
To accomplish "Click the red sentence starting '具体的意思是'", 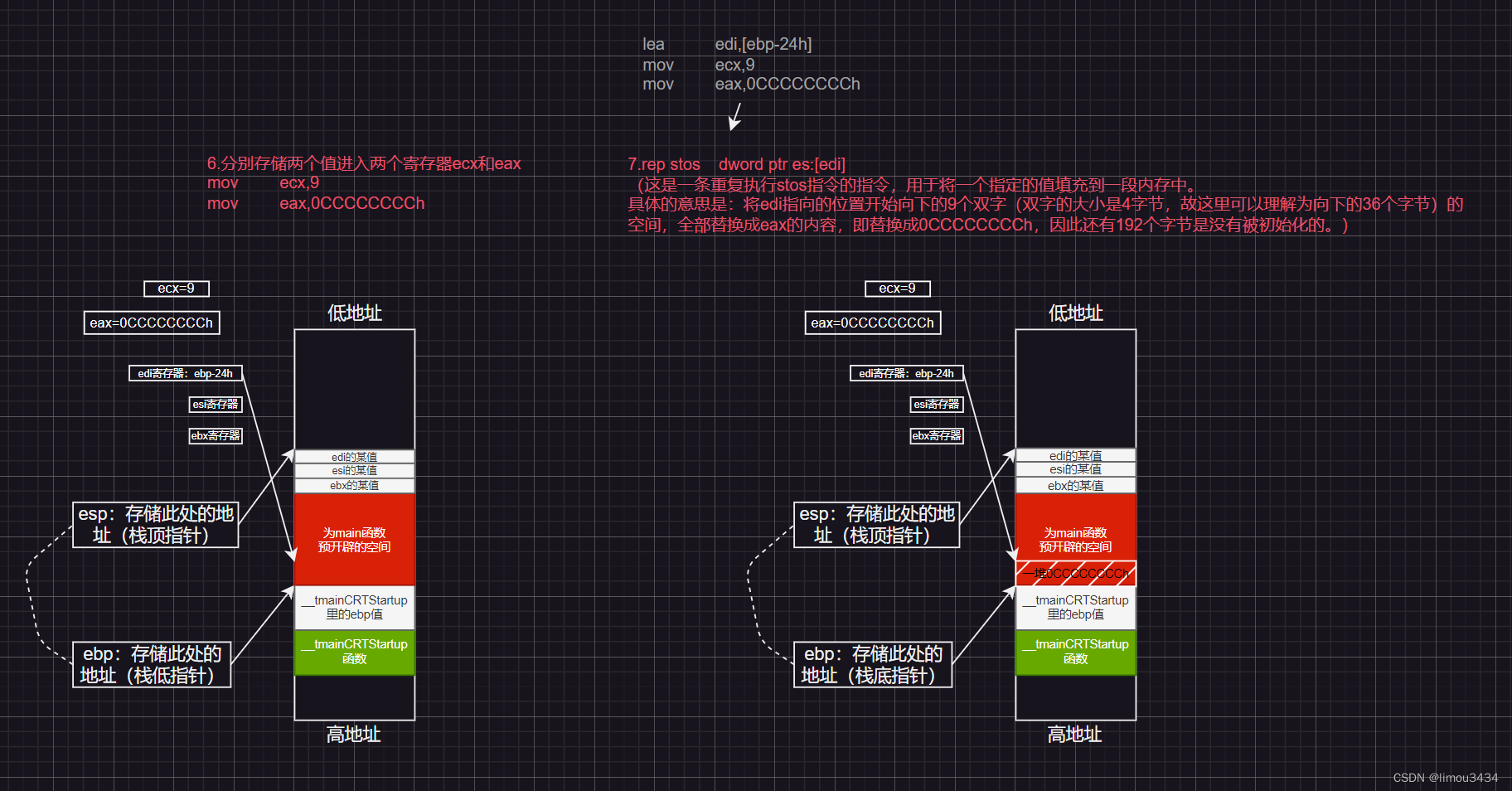I will [1046, 215].
